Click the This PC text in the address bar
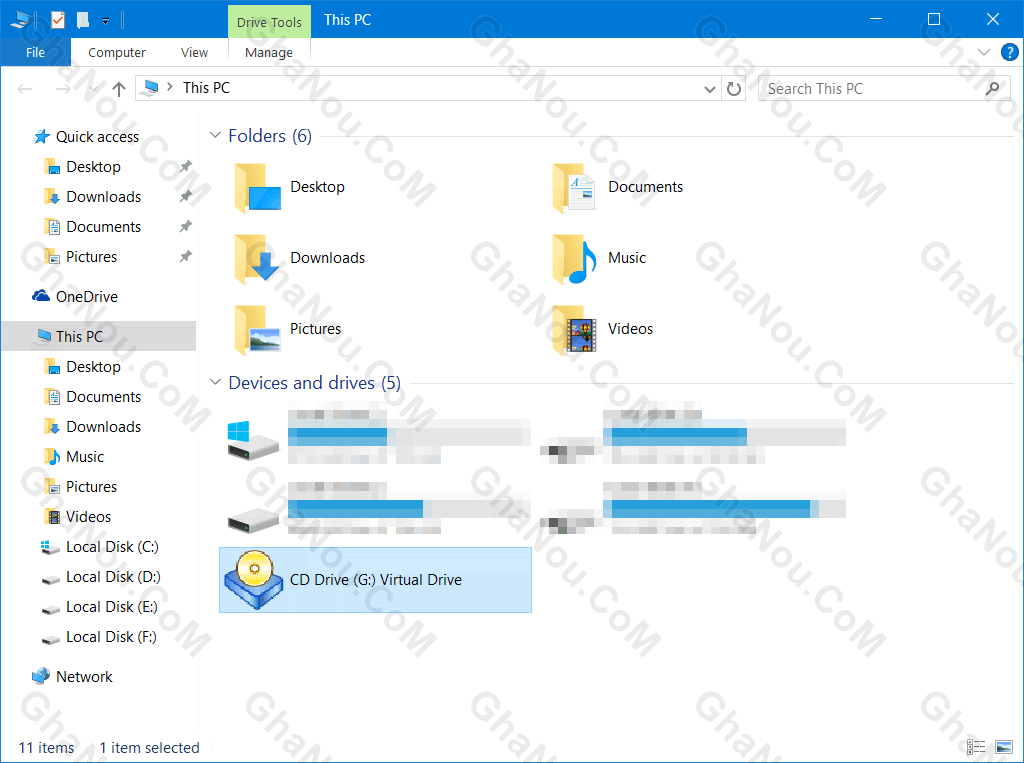This screenshot has height=763, width=1024. [206, 88]
